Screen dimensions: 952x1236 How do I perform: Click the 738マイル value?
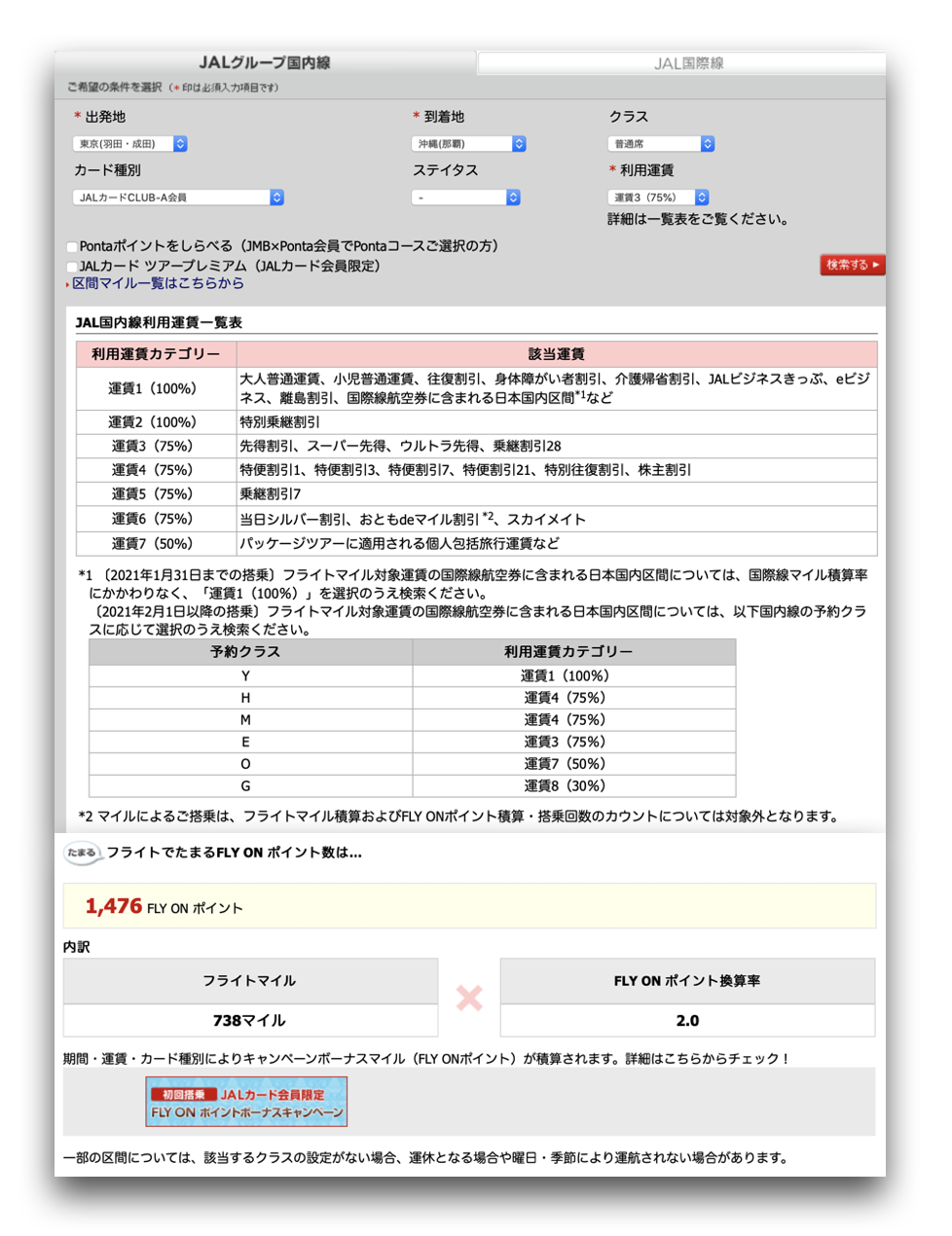tap(250, 1021)
